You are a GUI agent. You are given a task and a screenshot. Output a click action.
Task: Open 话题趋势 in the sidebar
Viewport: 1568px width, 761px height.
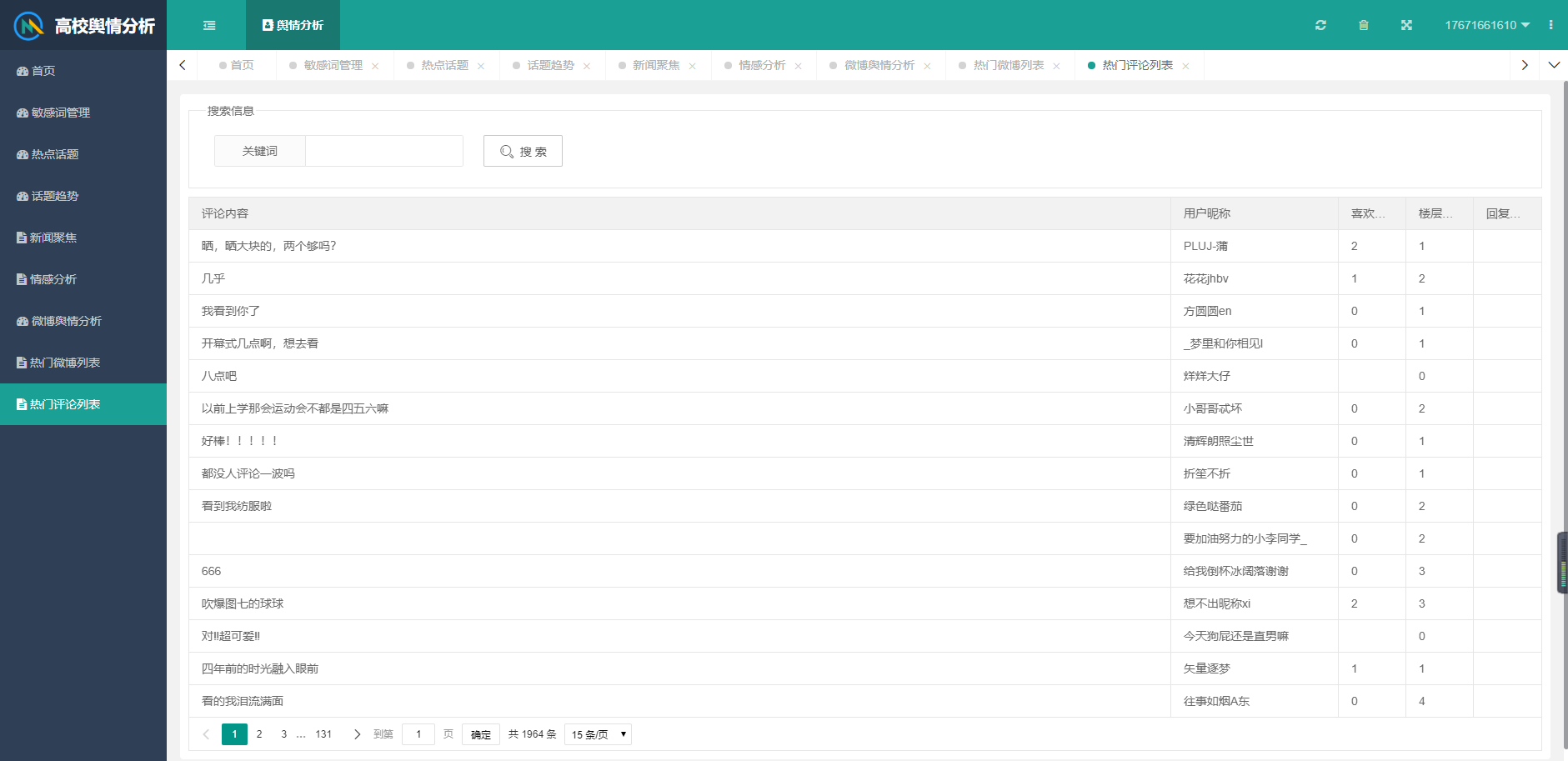83,196
